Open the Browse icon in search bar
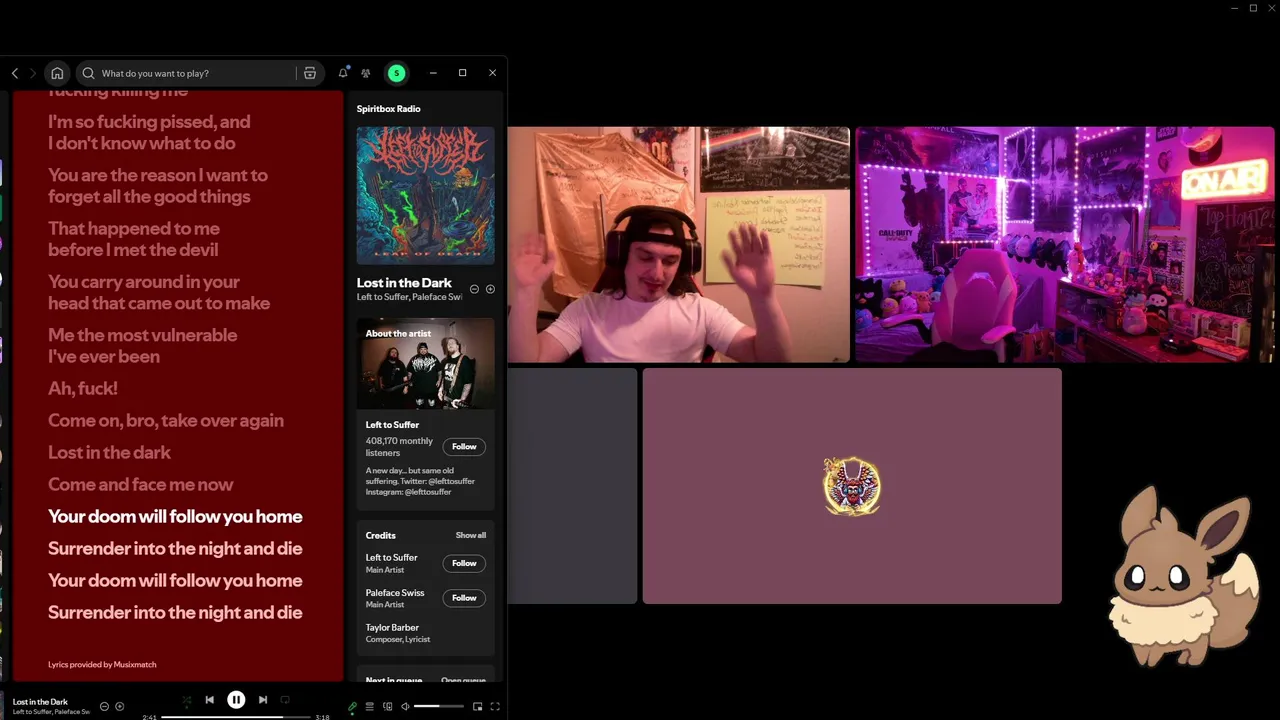 pos(310,73)
